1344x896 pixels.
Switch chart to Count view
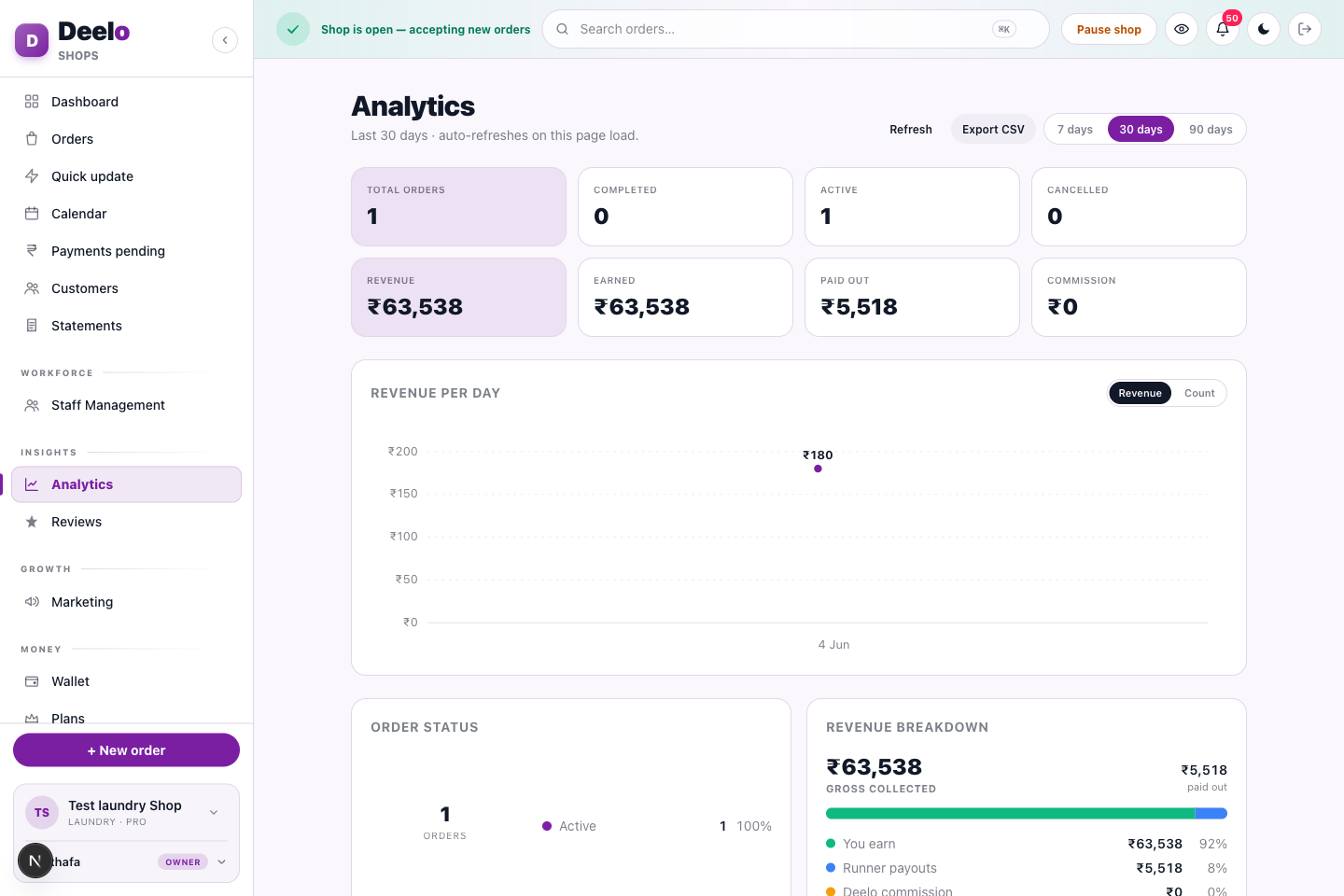pyautogui.click(x=1199, y=393)
